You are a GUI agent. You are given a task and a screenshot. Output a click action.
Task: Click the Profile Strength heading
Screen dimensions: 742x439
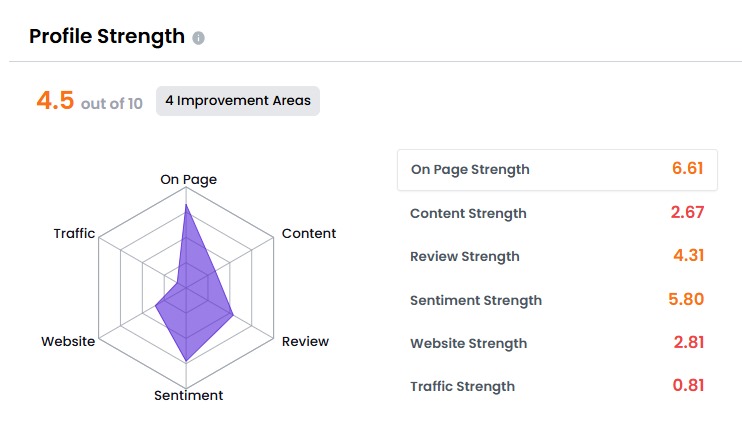(x=106, y=37)
